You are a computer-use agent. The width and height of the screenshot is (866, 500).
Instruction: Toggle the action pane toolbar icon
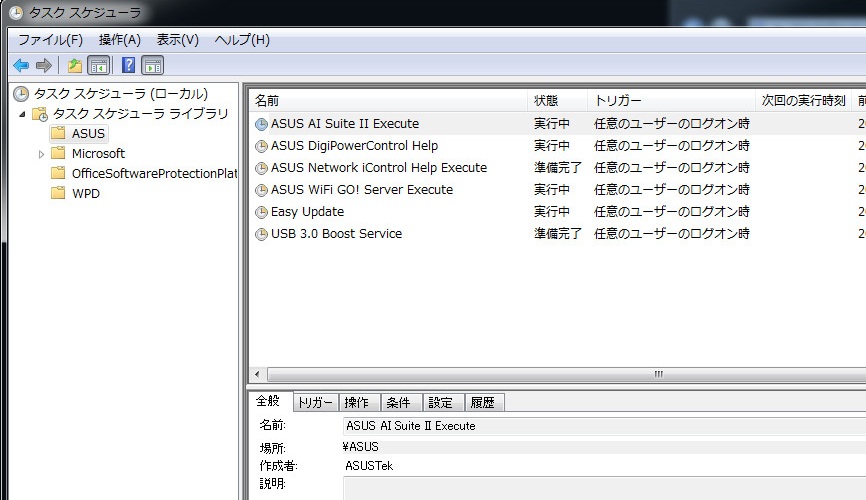152,66
